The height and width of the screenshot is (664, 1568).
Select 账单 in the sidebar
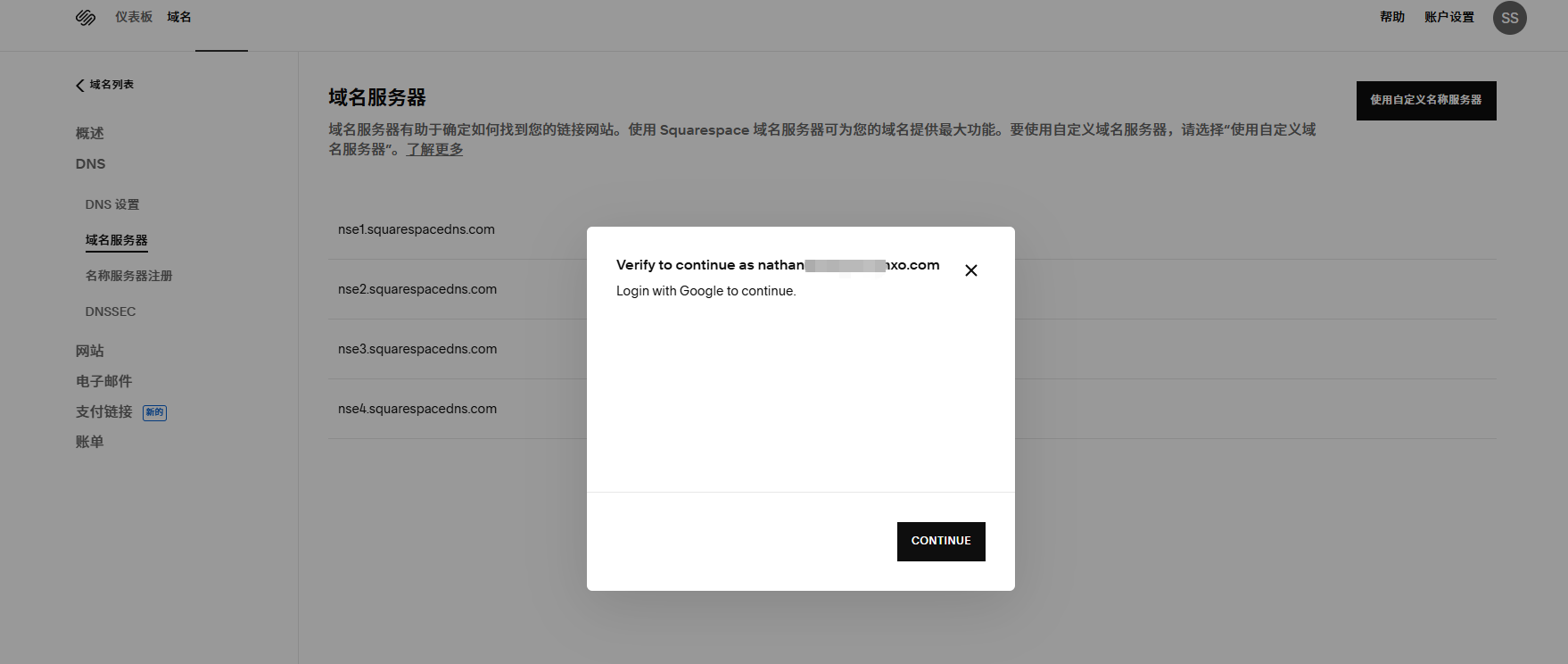[x=90, y=442]
